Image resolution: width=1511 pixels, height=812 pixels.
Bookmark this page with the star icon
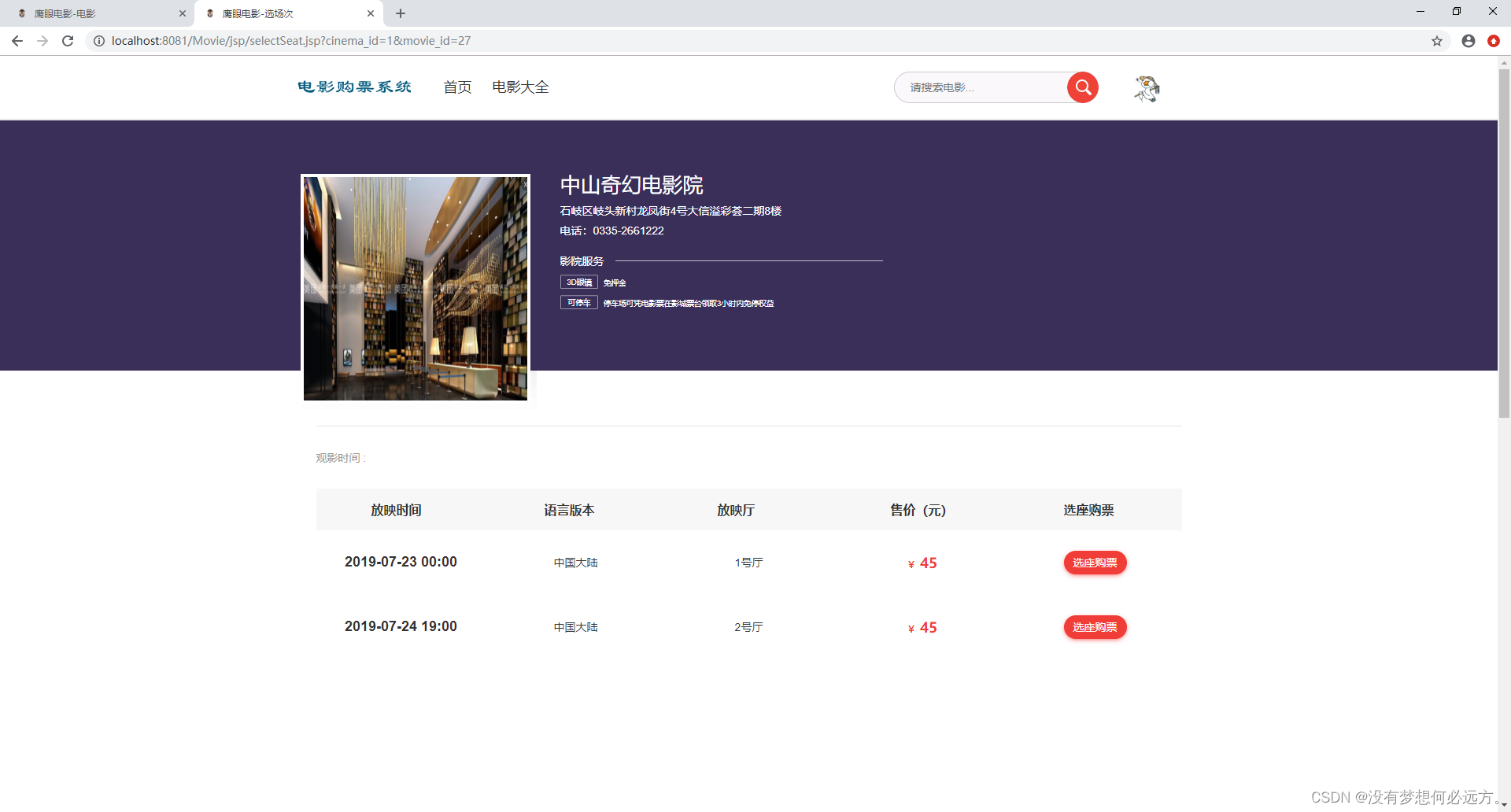tap(1437, 41)
